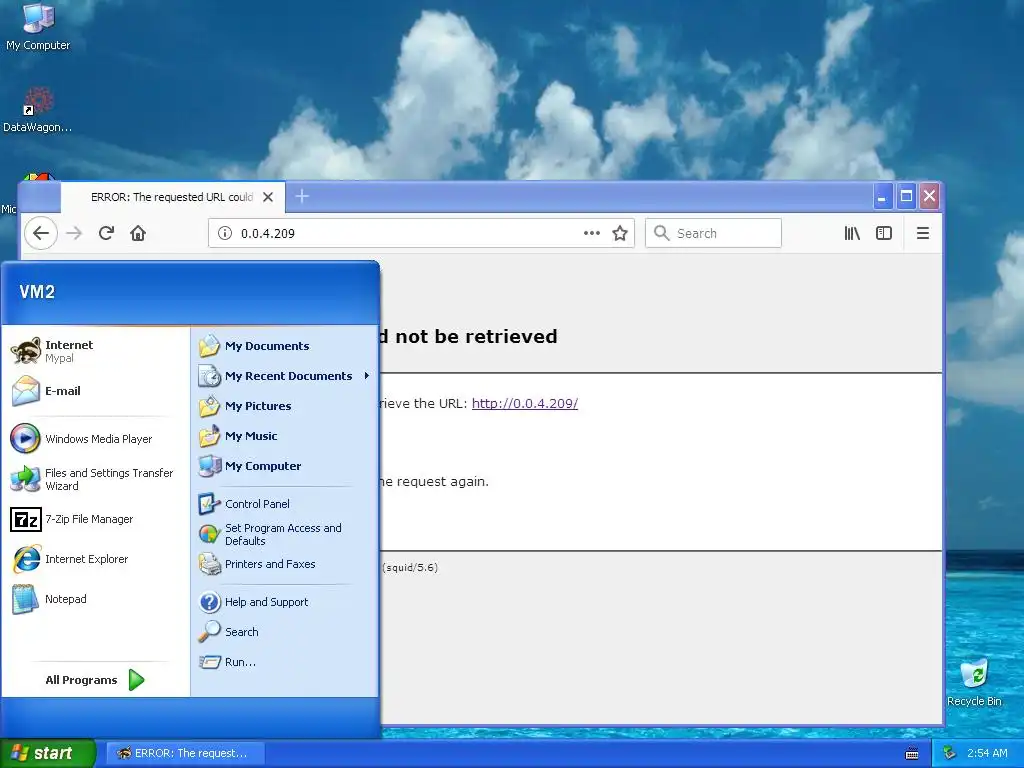1024x768 pixels.
Task: Toggle the browser sidebar icon
Action: (884, 233)
